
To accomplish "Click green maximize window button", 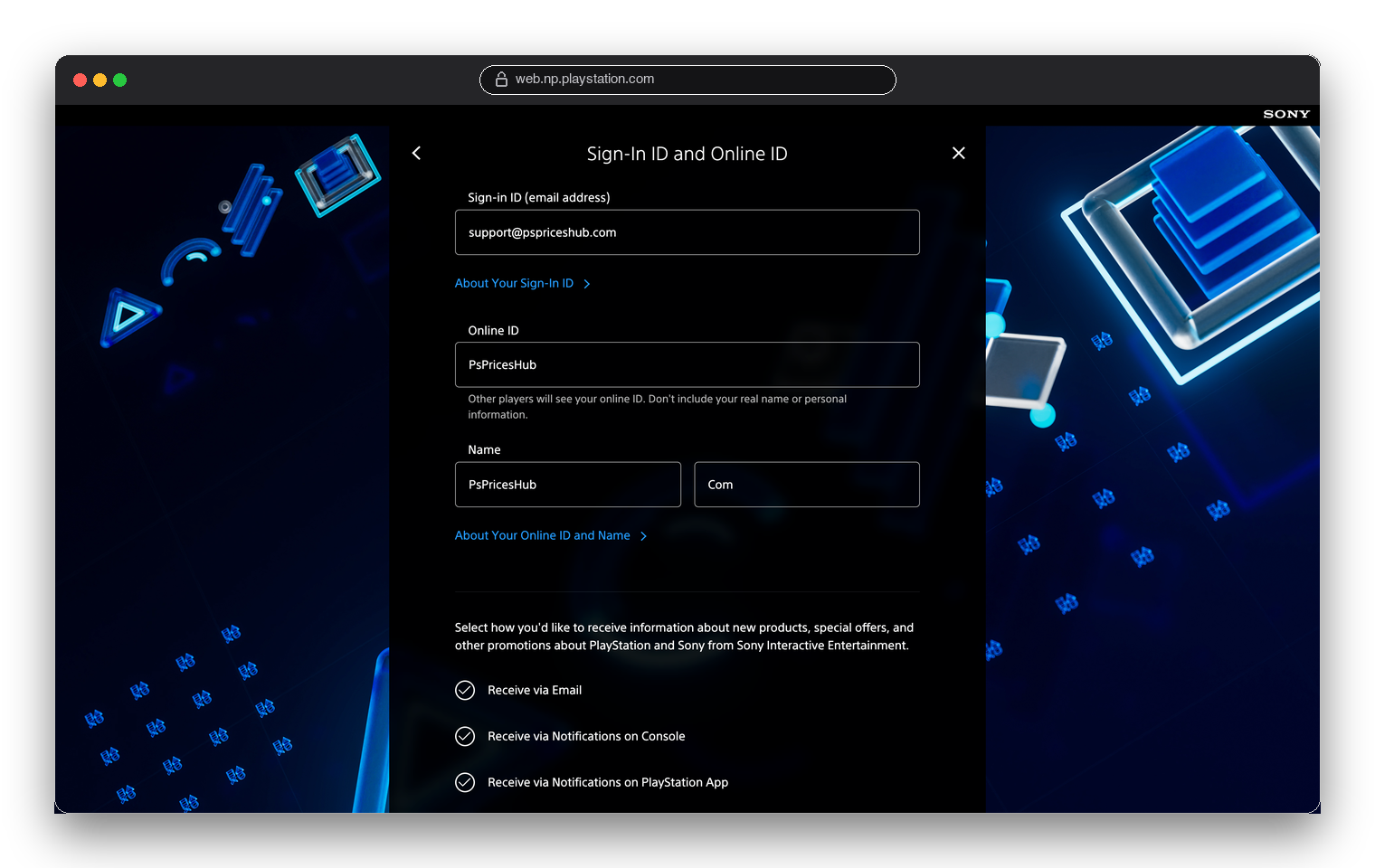I will point(119,80).
